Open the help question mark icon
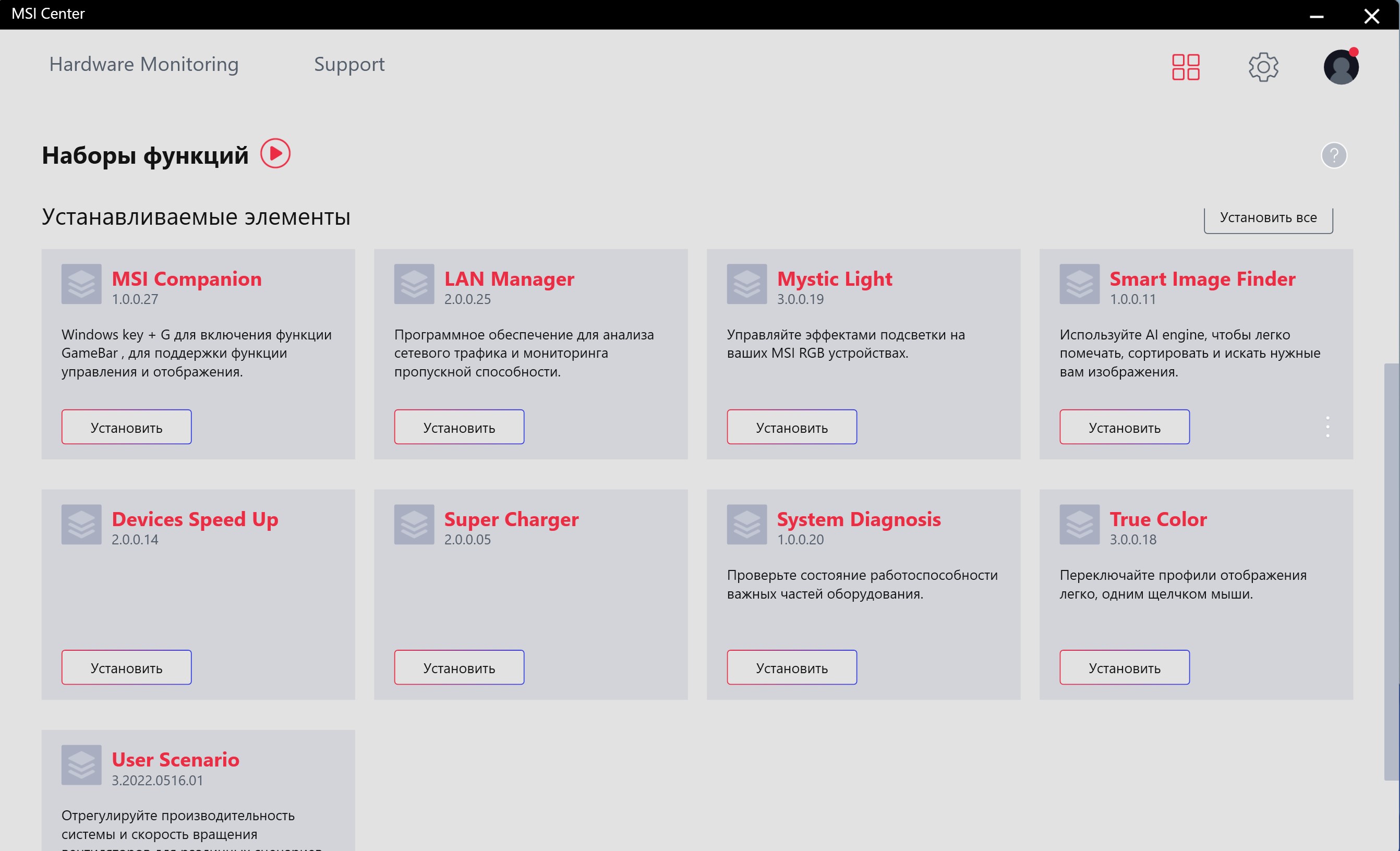Screen dimensions: 1400x851 (1334, 155)
